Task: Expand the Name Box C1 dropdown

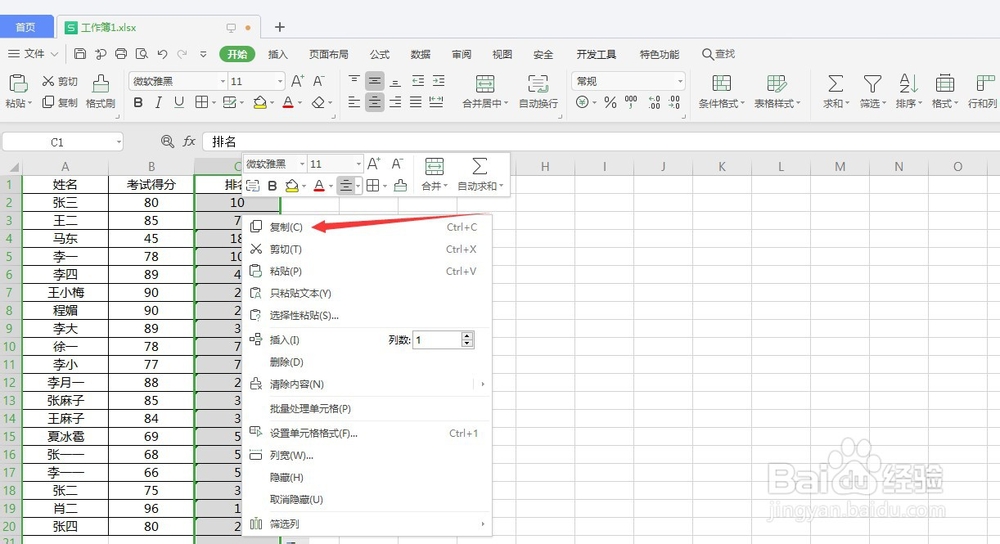Action: pyautogui.click(x=119, y=142)
